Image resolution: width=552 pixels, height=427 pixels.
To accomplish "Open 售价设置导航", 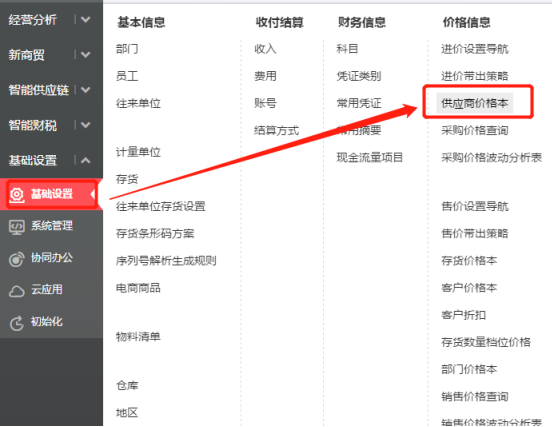I will pyautogui.click(x=475, y=206).
